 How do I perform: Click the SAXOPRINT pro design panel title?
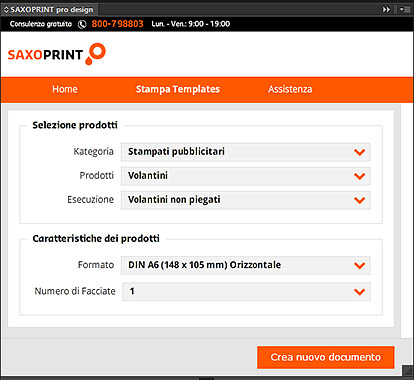pos(52,10)
